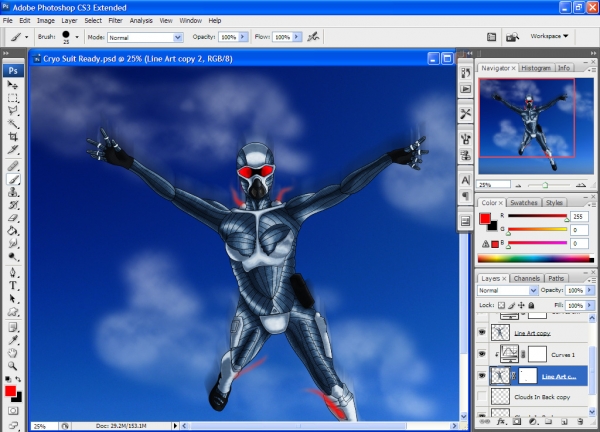Click the foreground color swatch in toolbox
This screenshot has height=432, width=600.
pos(10,391)
